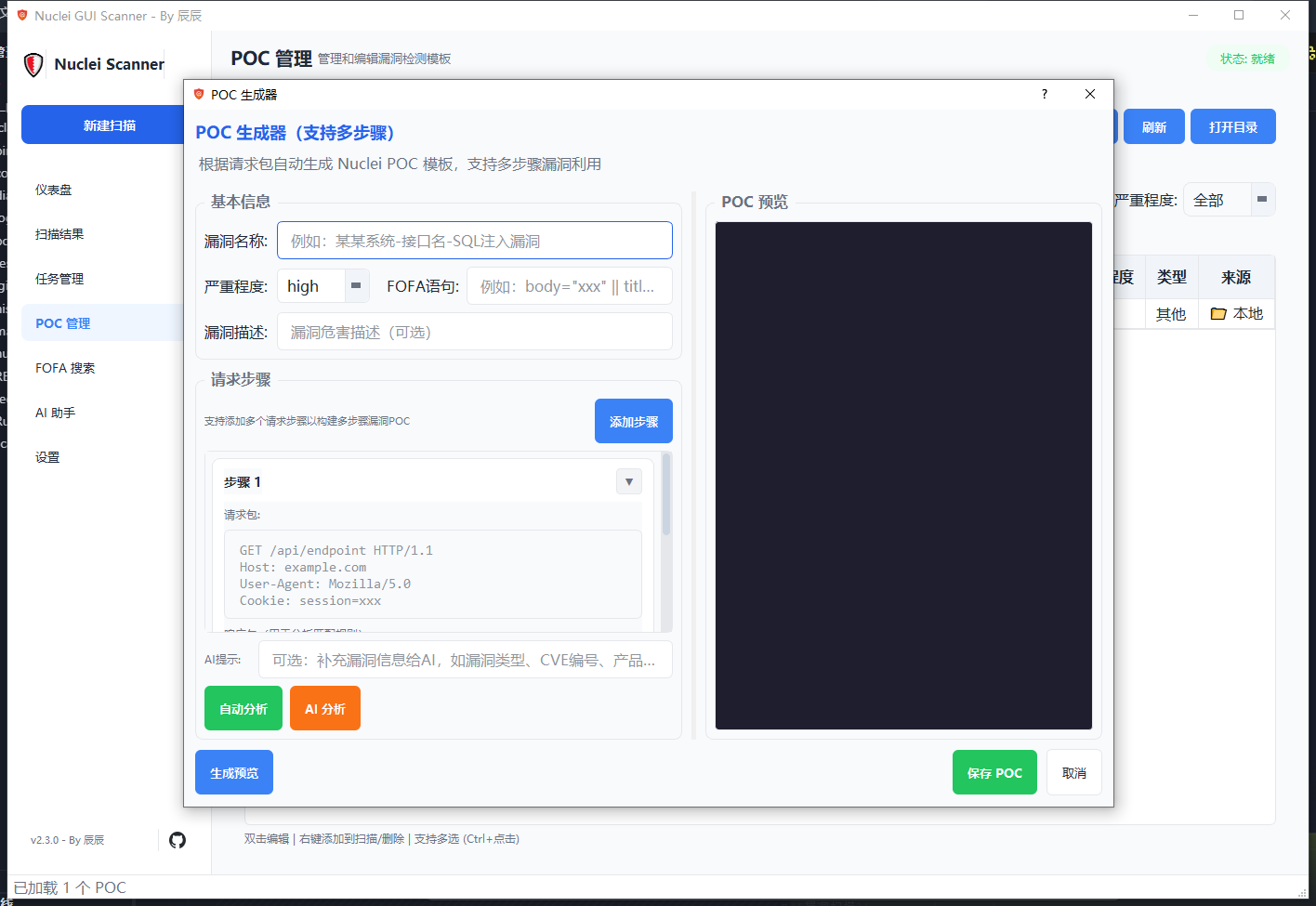1316x906 pixels.
Task: Save the template with 保存 POC
Action: [x=994, y=771]
